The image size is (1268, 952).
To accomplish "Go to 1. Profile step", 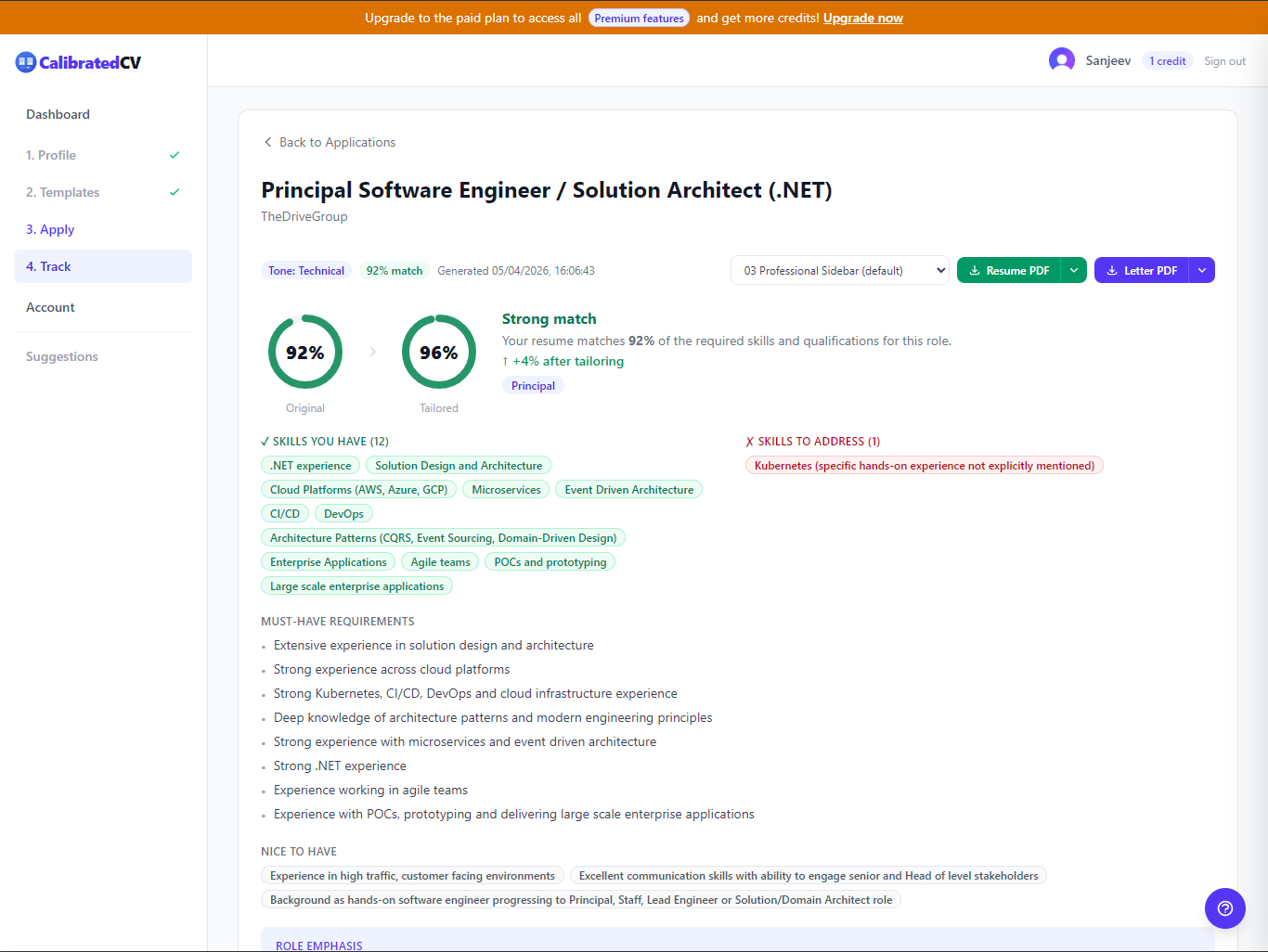I will tap(103, 155).
